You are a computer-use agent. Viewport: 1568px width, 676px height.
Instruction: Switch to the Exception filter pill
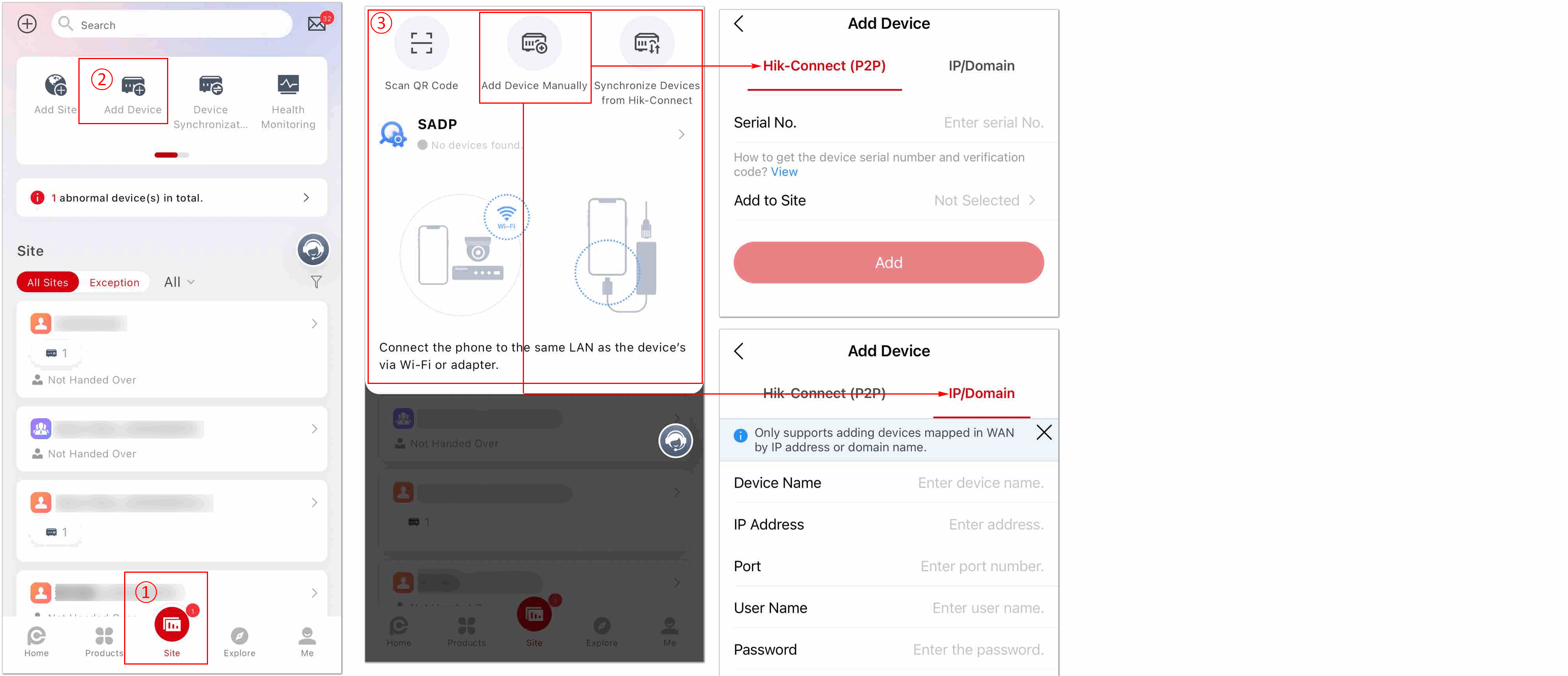tap(114, 283)
